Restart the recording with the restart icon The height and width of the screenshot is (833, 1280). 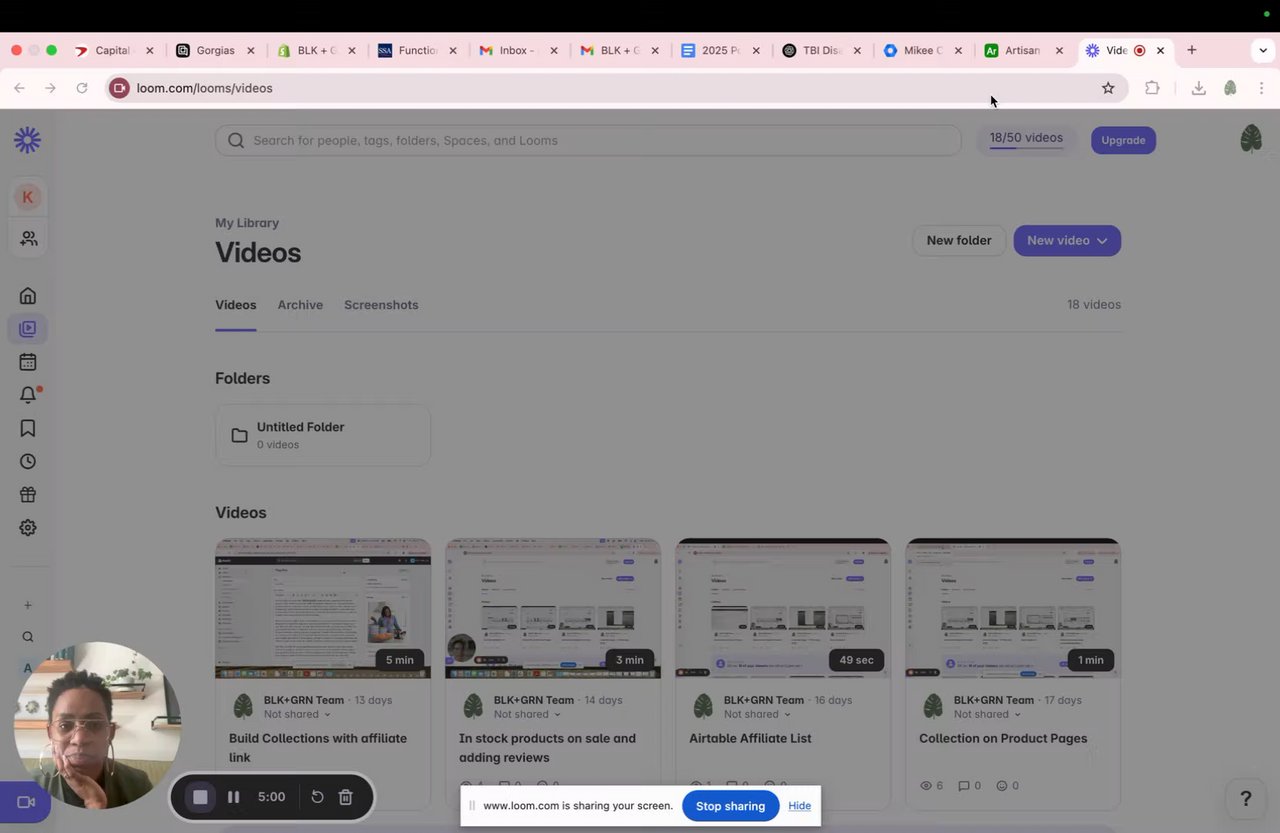pos(317,797)
